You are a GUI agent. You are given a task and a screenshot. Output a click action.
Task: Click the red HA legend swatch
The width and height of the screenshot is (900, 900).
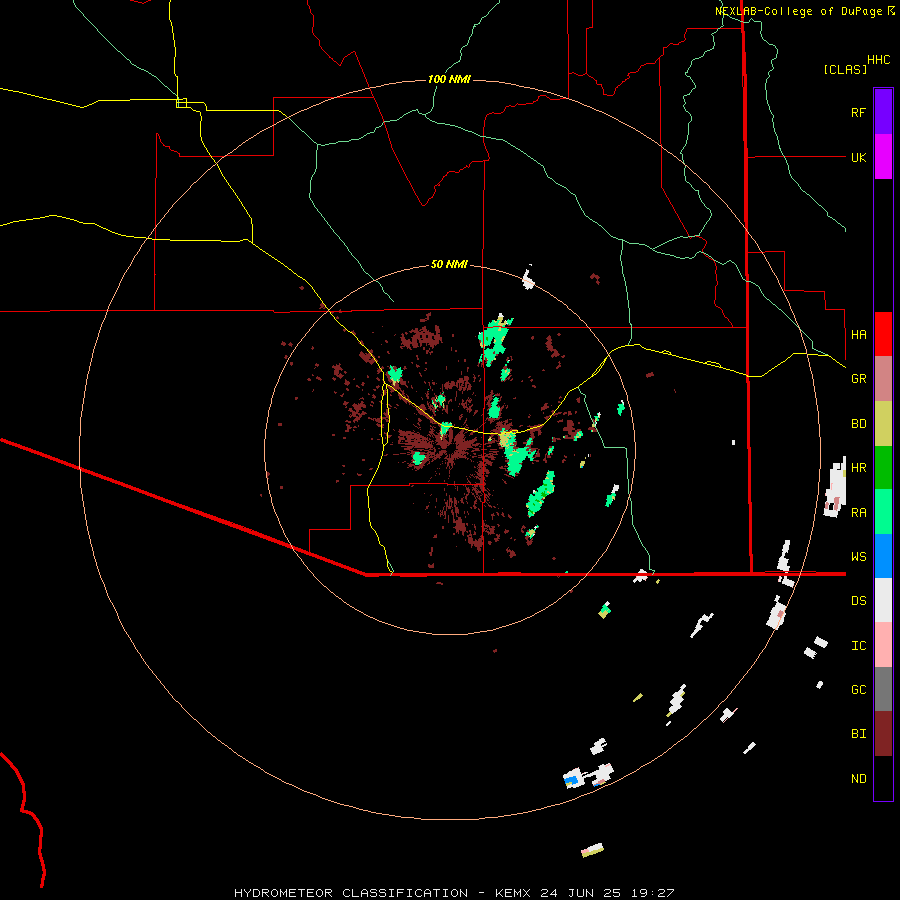tap(883, 334)
